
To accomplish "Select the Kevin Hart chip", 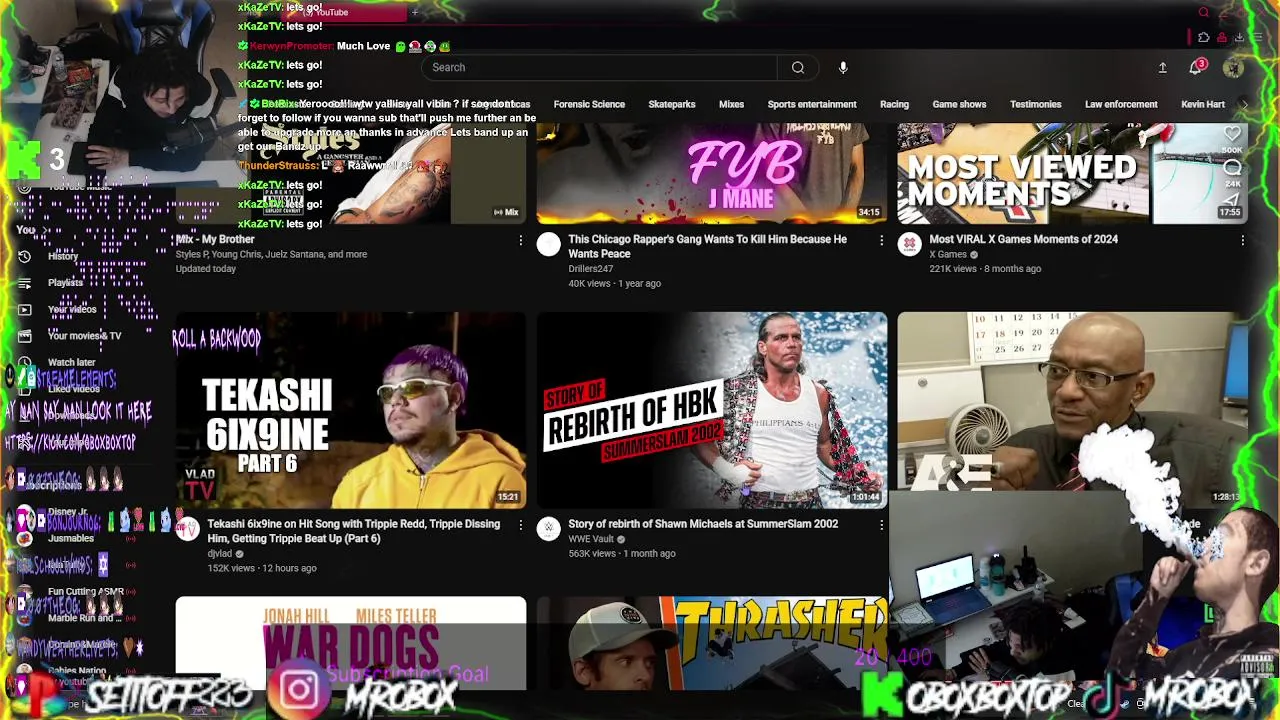I will (x=1203, y=104).
